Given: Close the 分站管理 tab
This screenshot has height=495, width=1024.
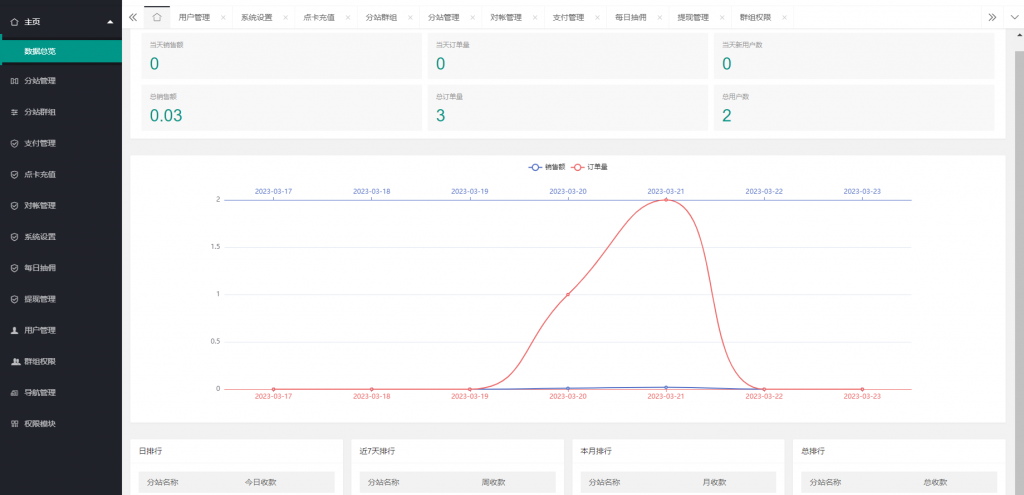Looking at the screenshot, I should (x=472, y=18).
